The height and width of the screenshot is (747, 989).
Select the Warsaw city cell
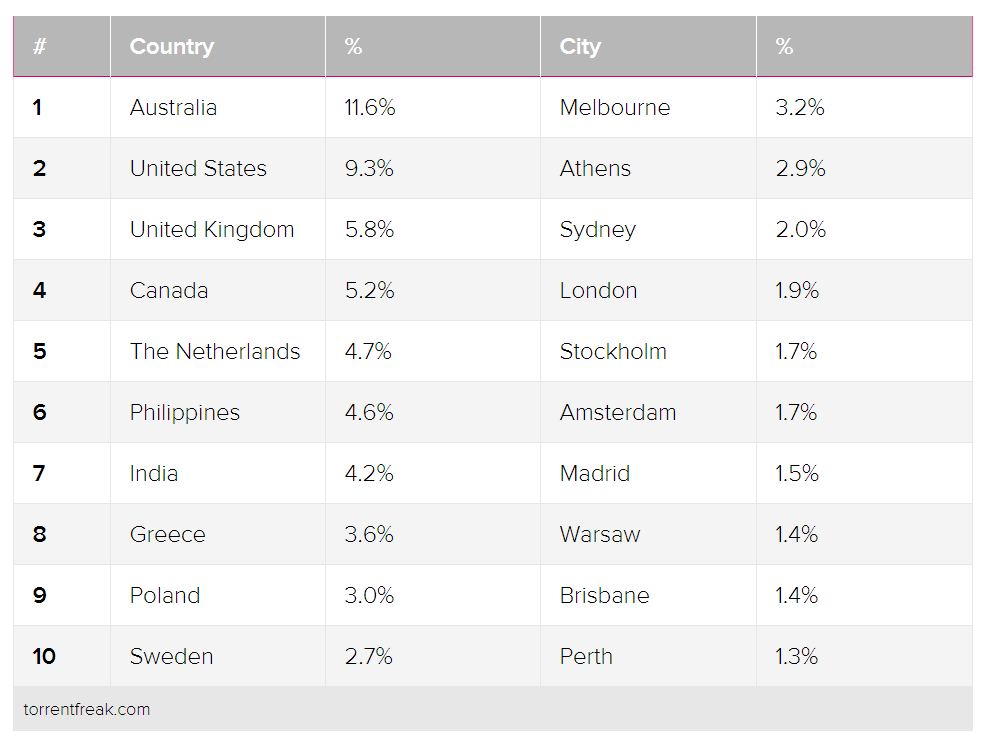[600, 535]
